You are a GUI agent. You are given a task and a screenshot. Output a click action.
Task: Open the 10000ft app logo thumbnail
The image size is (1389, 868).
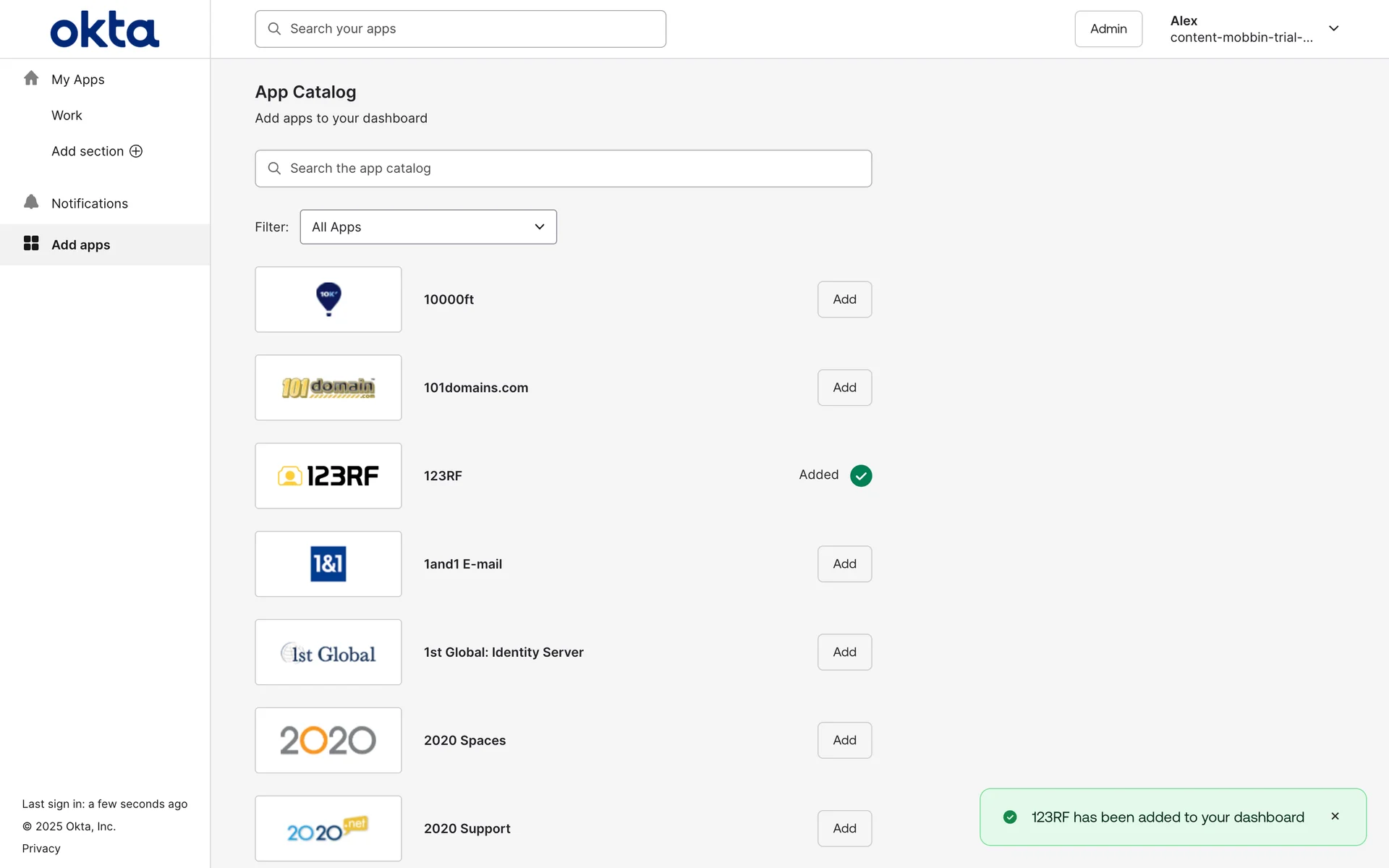[328, 299]
